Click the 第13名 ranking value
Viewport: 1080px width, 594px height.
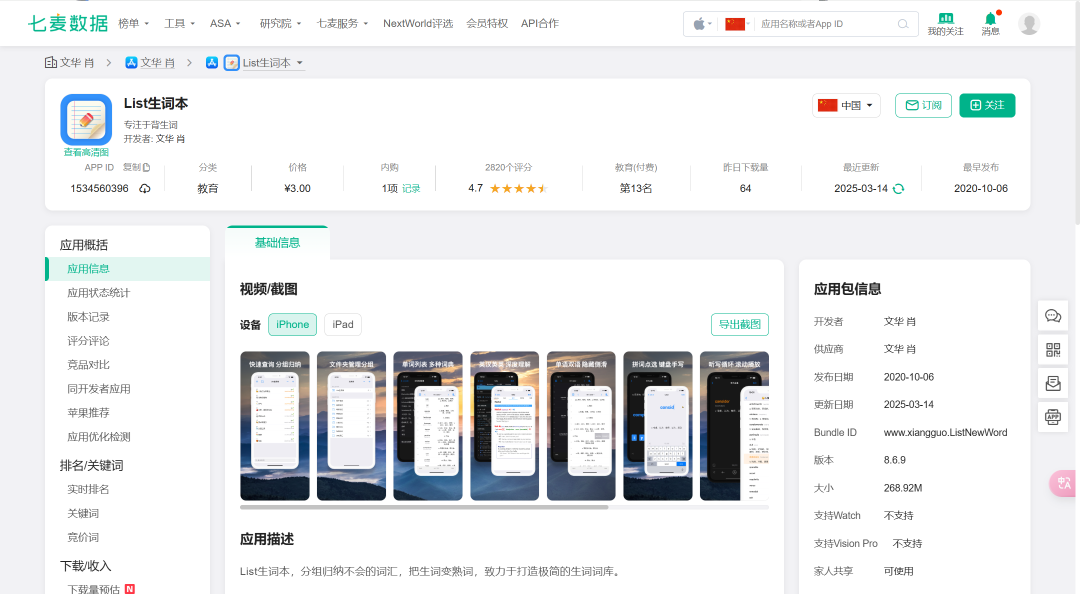coord(636,189)
